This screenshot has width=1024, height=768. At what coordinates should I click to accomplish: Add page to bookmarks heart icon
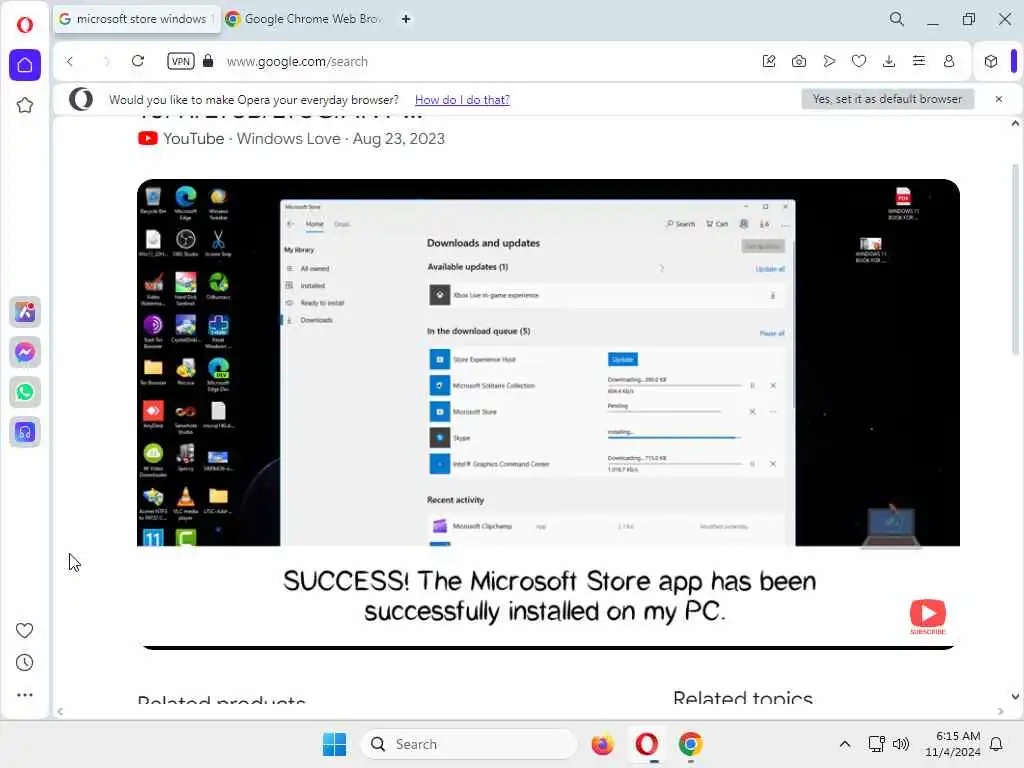tap(859, 61)
